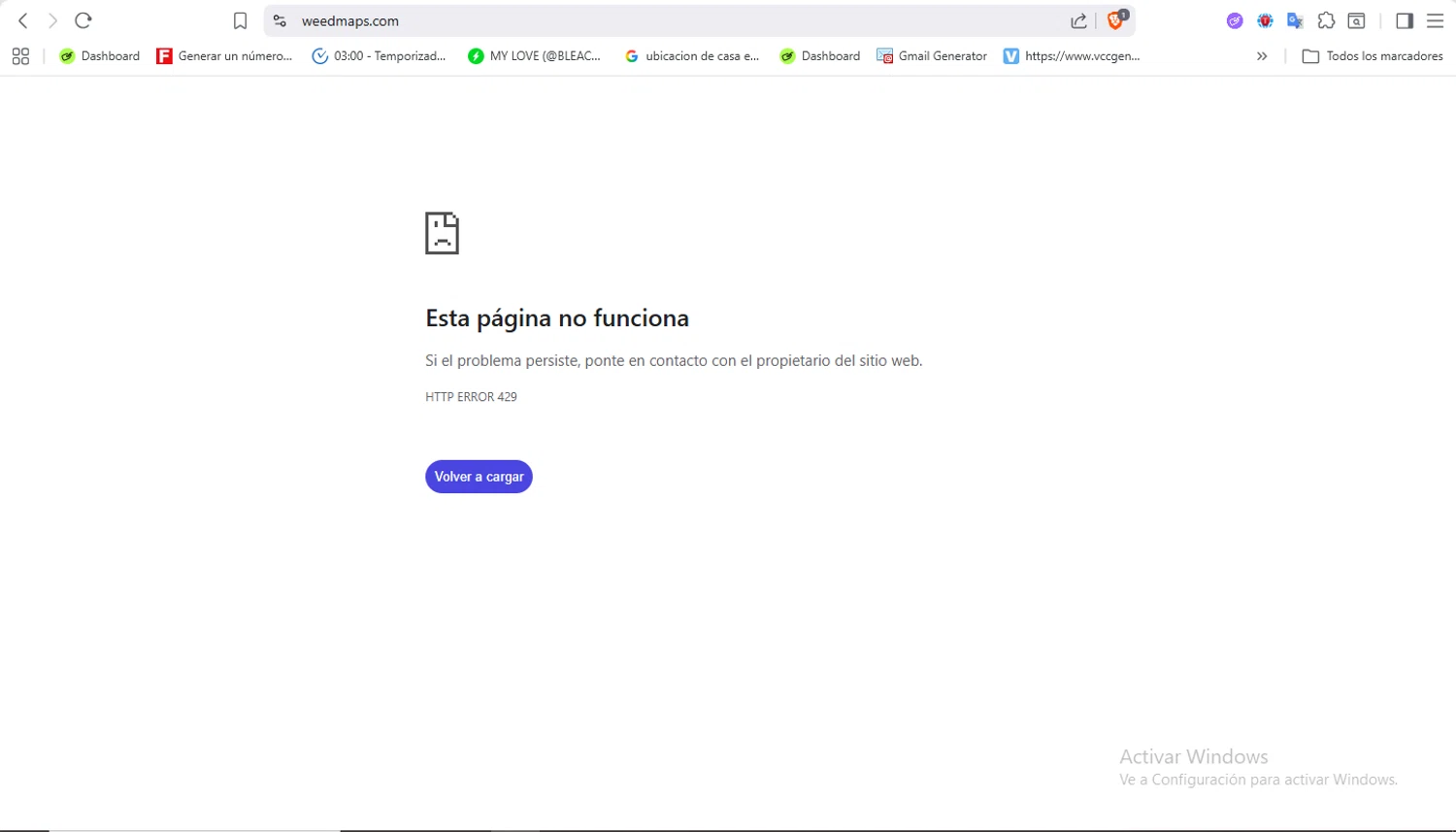Click the red and blue extension icon
Screen dimensions: 1456x832
[x=1265, y=20]
